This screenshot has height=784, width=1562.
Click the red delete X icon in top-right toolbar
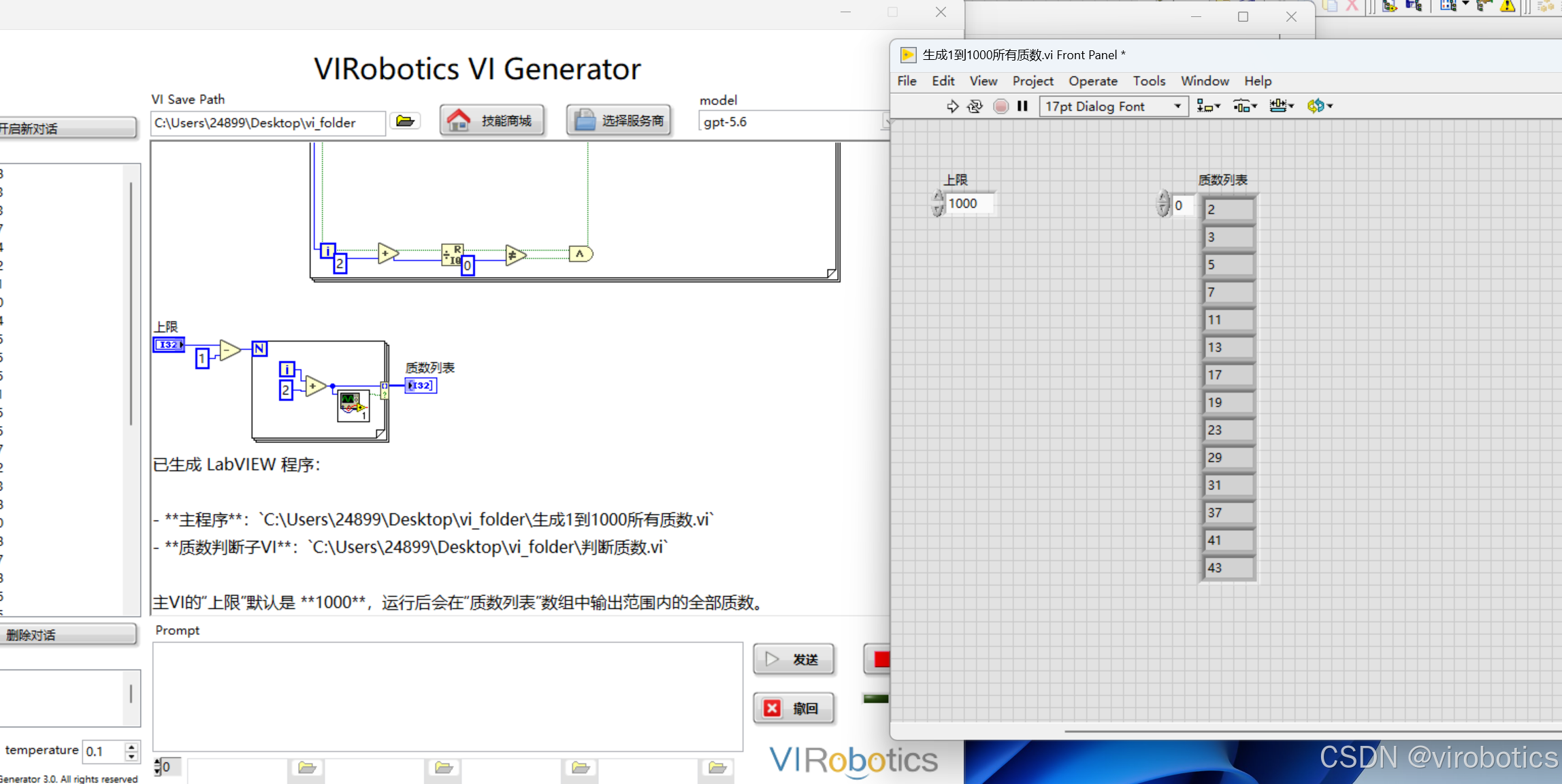click(x=1352, y=6)
